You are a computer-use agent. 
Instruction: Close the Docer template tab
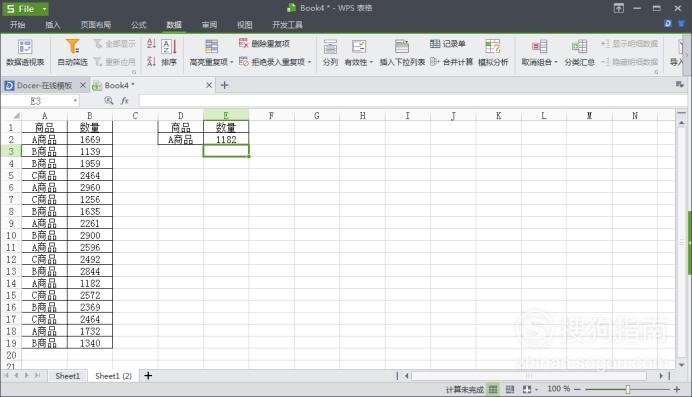coord(83,85)
